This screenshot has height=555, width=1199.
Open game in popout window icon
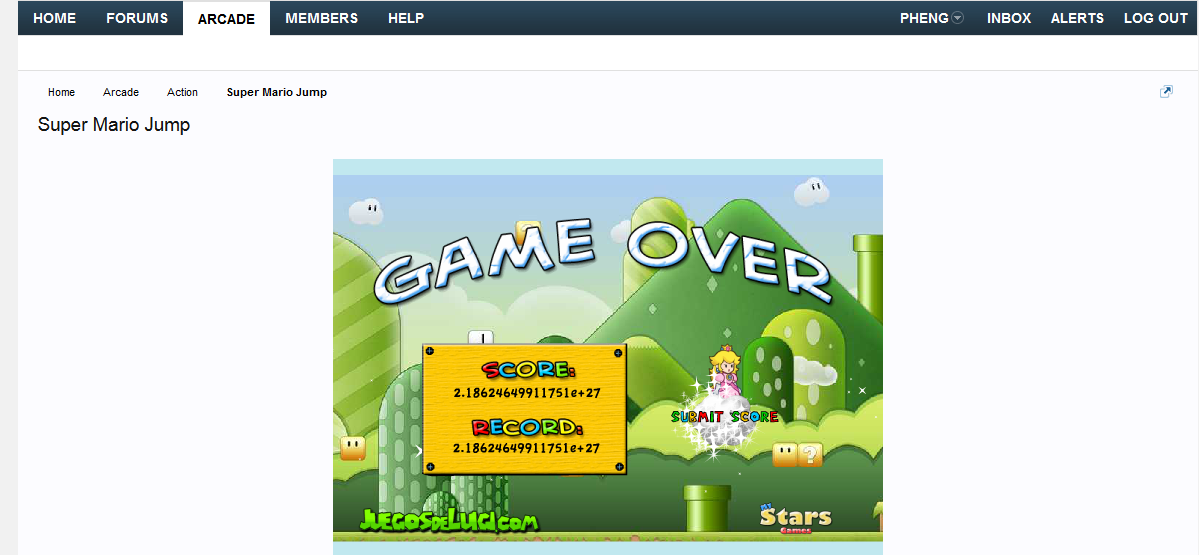(1166, 92)
